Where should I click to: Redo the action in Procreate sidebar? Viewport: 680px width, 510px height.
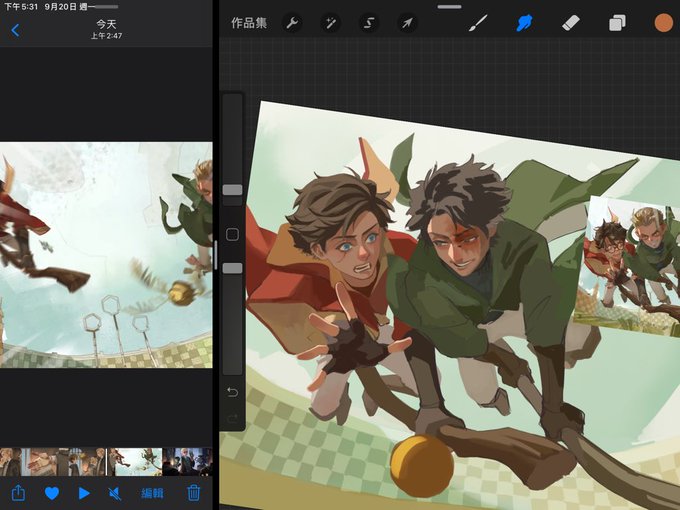pos(232,418)
